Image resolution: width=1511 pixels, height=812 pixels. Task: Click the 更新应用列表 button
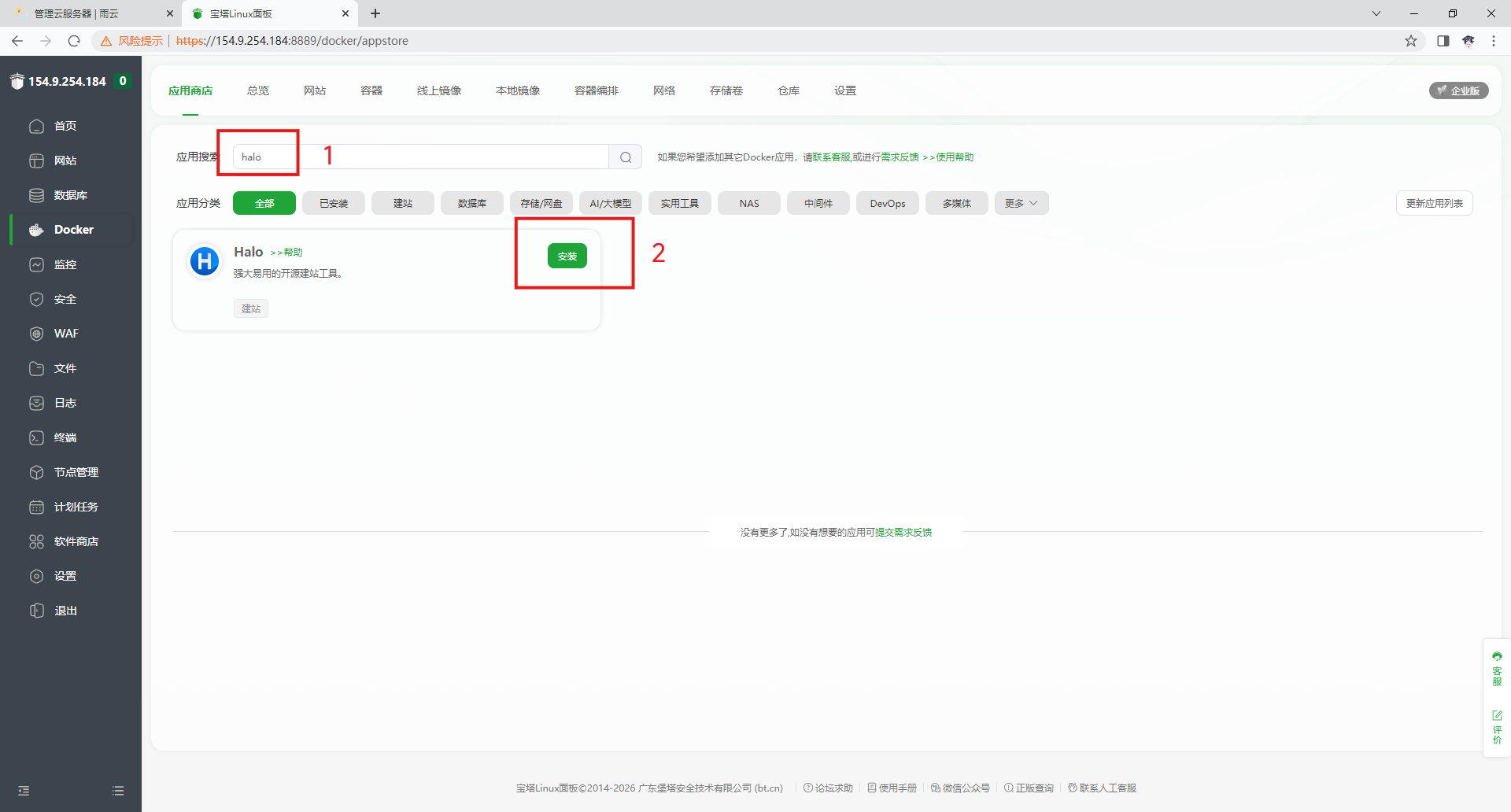[x=1434, y=203]
